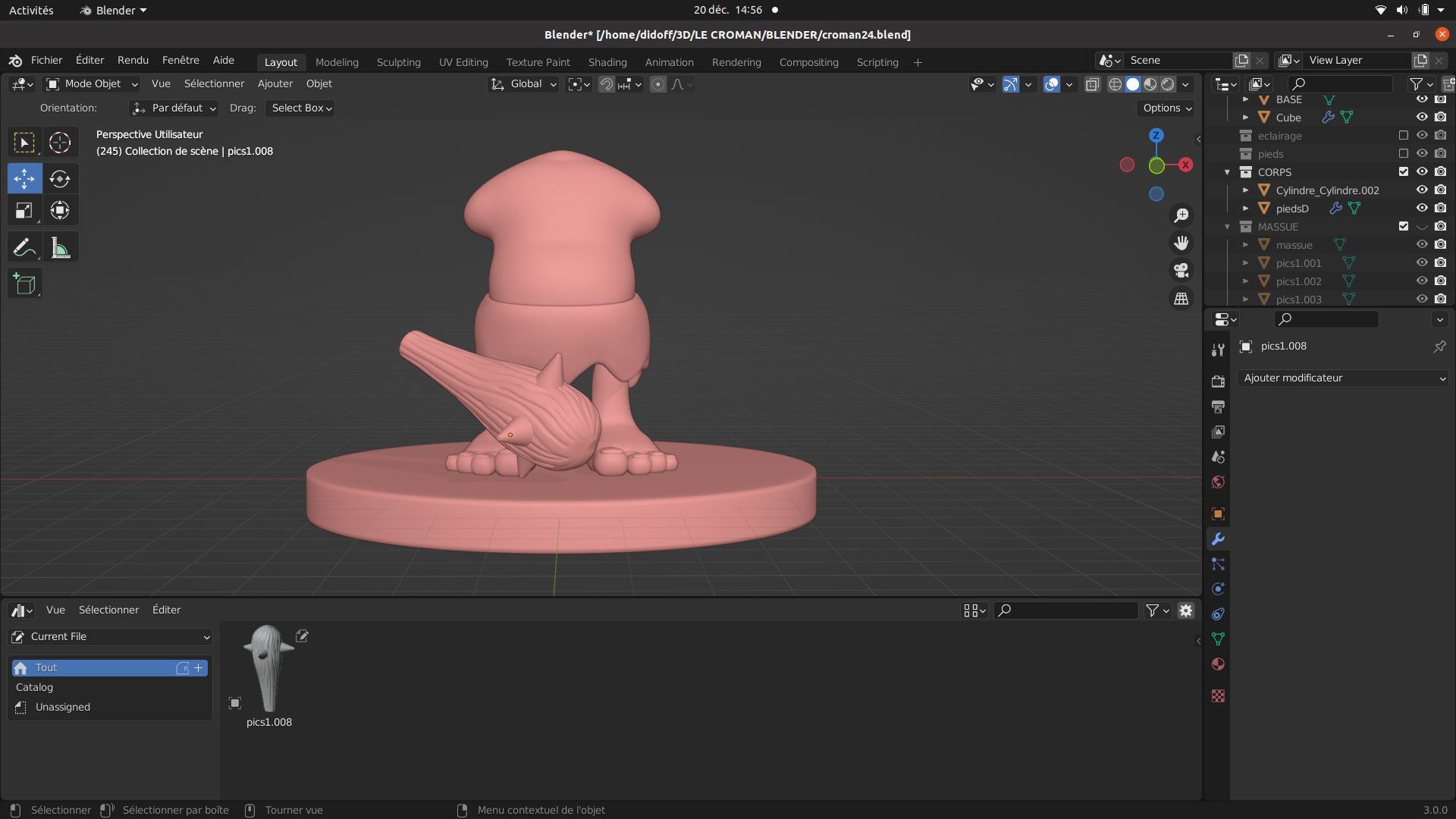Screen dimensions: 1456x819
Task: Toggle eye for Cylindre_Cylindre.002
Action: click(1422, 190)
